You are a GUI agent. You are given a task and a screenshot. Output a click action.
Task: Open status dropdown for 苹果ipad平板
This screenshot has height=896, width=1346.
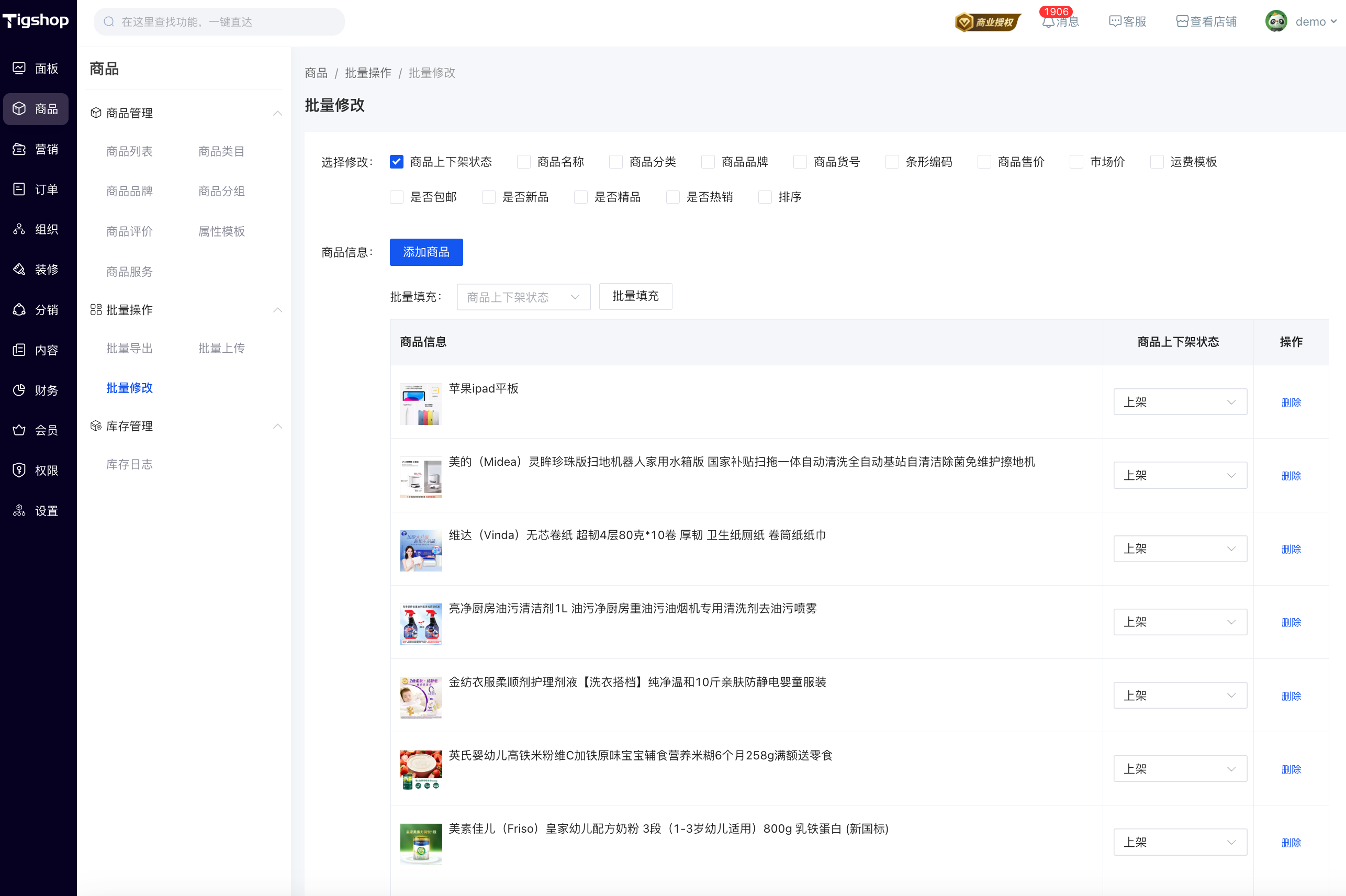point(1179,402)
